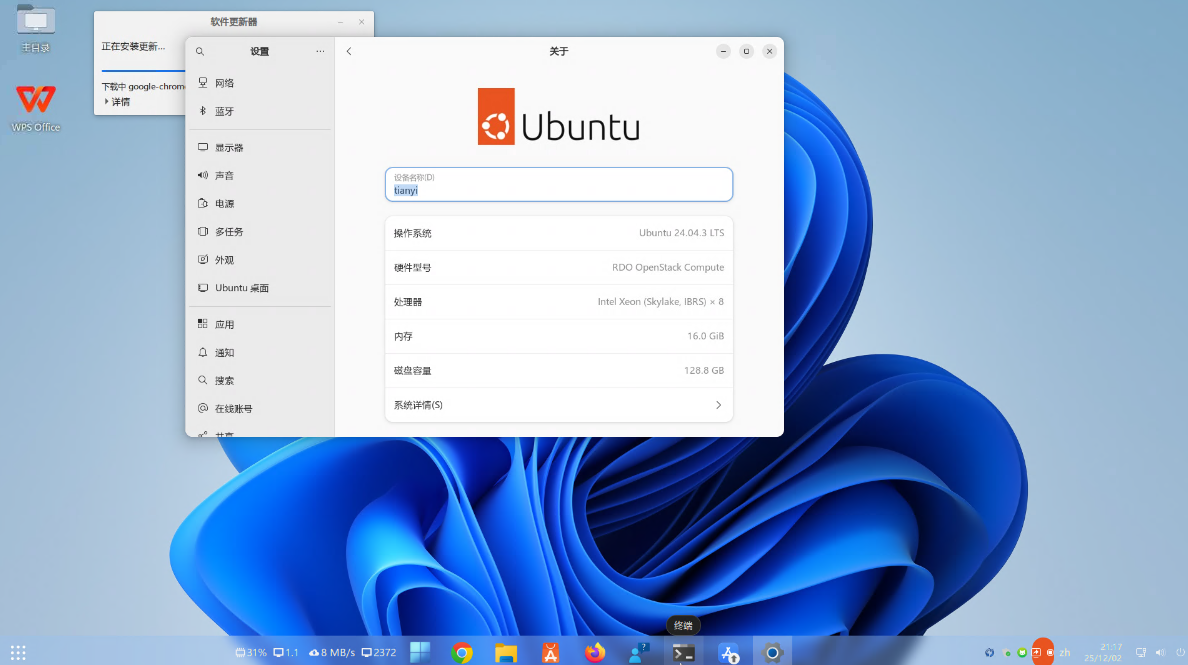Image resolution: width=1188 pixels, height=665 pixels.
Task: Launch Google Chrome from the taskbar
Action: (x=462, y=653)
